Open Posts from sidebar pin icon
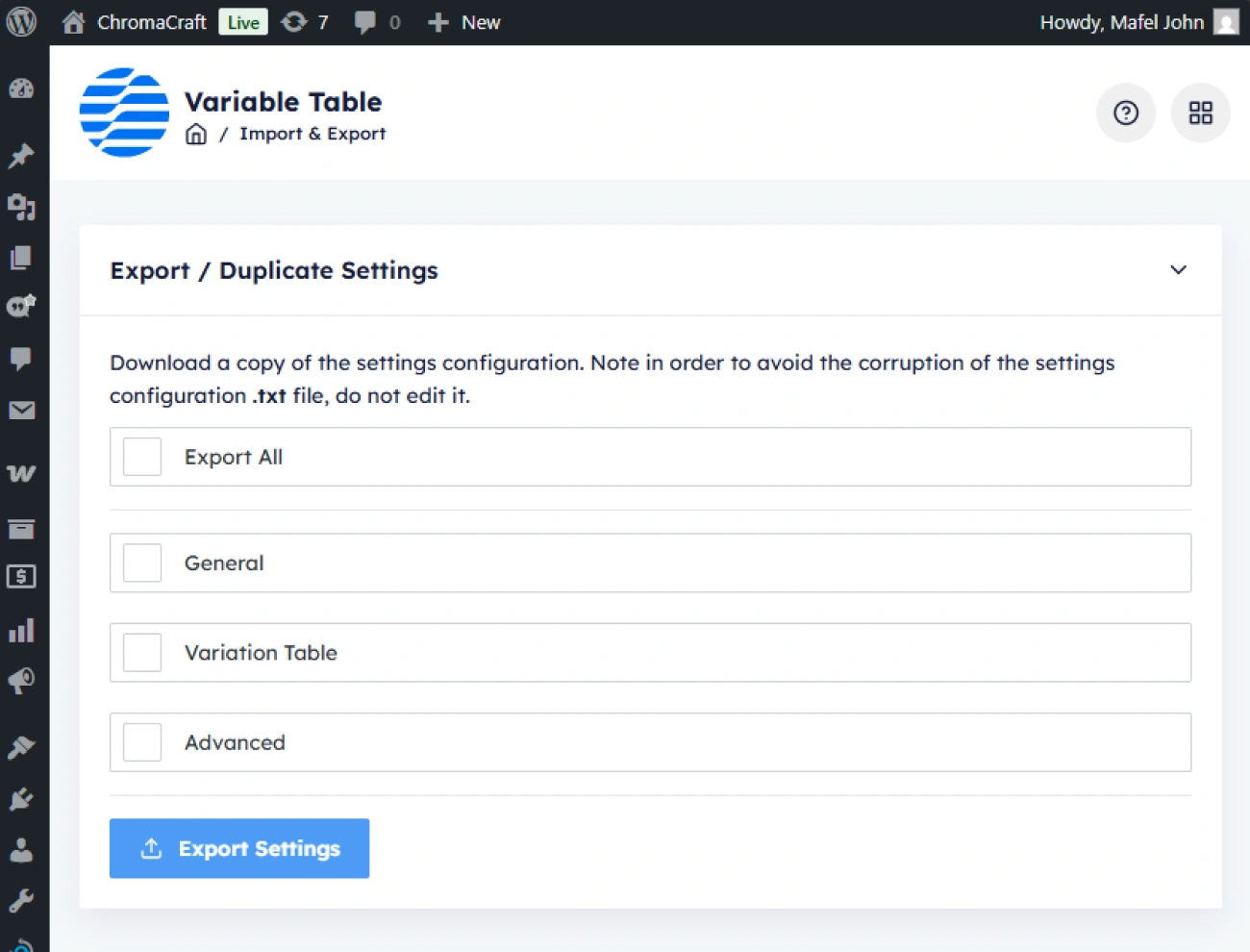 [x=21, y=156]
